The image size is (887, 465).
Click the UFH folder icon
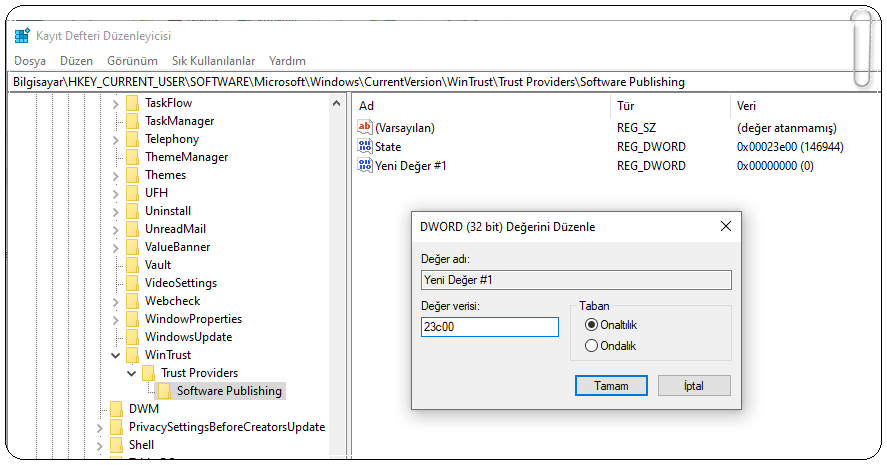[x=132, y=193]
